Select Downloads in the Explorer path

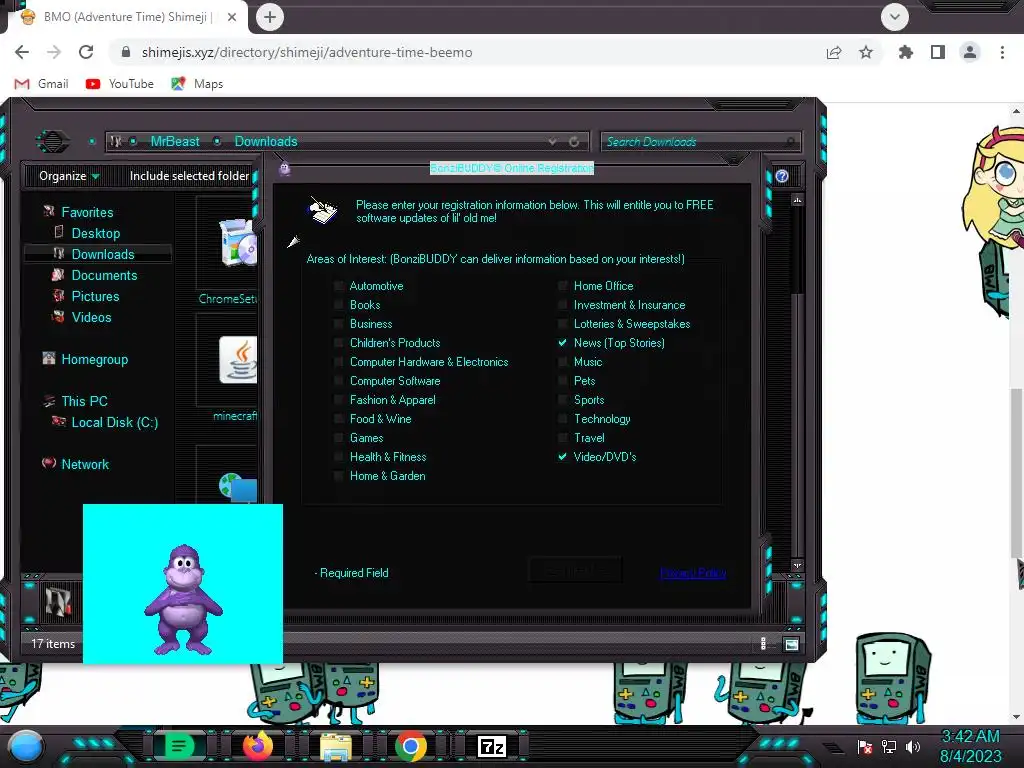coord(266,141)
